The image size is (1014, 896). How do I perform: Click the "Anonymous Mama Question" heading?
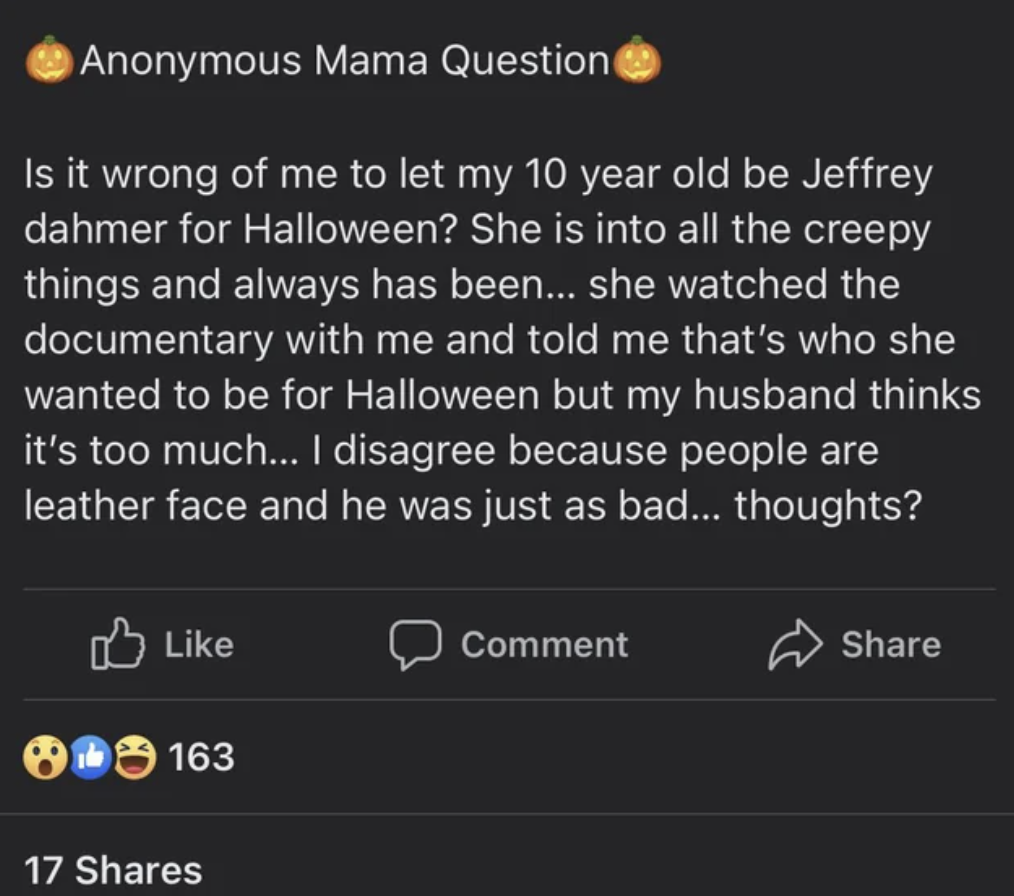[343, 61]
